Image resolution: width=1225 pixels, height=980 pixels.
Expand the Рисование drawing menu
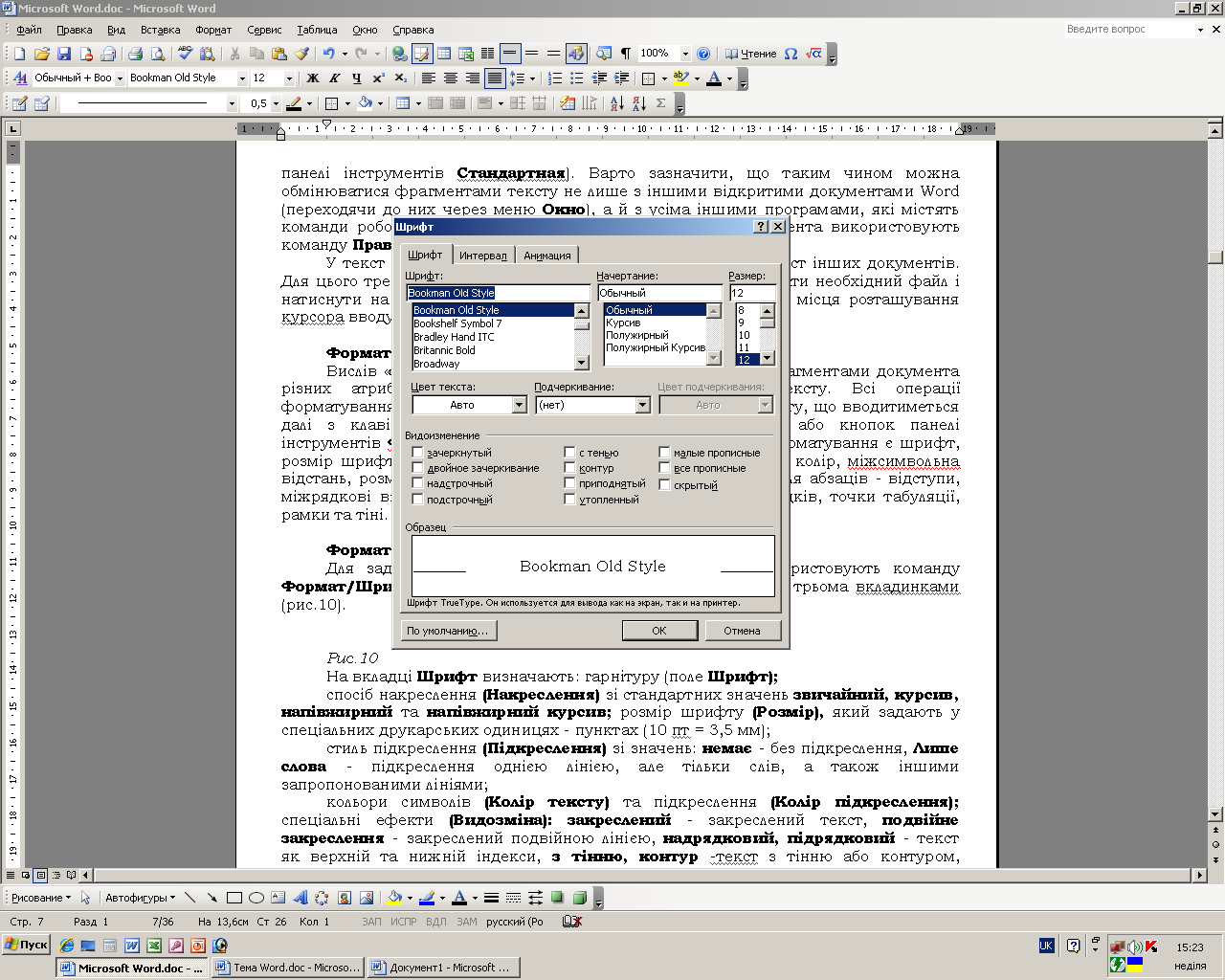[41, 898]
